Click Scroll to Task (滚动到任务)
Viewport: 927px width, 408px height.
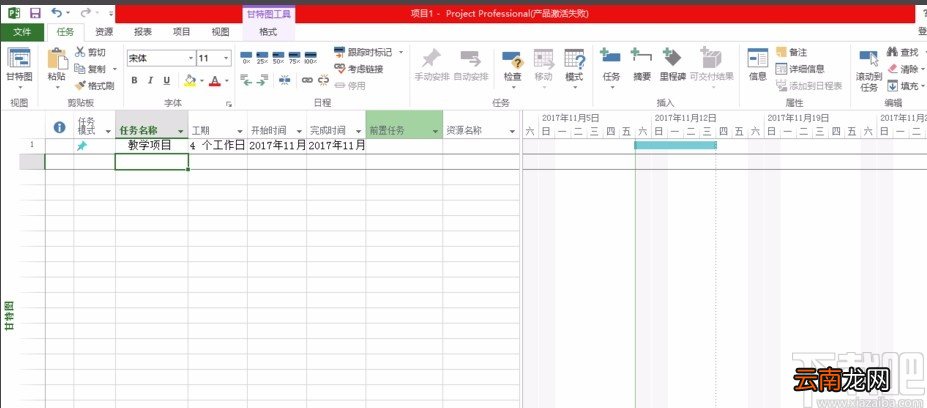click(x=869, y=71)
